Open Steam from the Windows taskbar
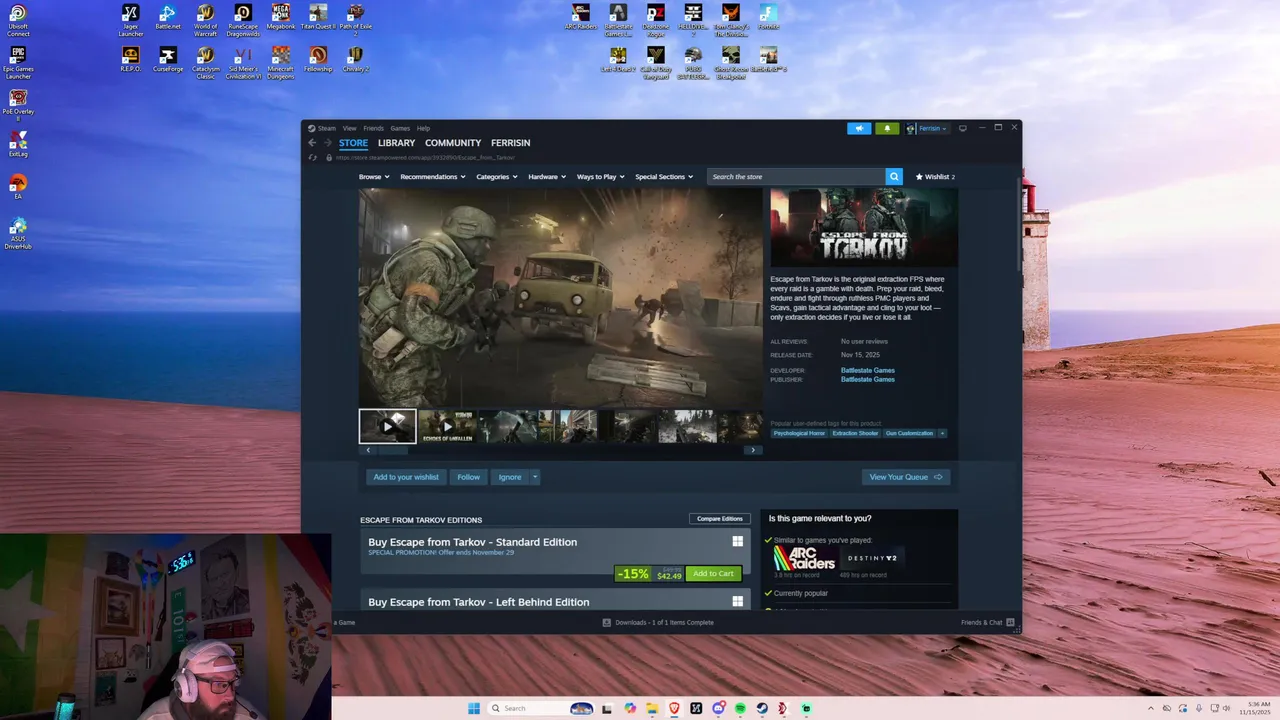The width and height of the screenshot is (1280, 720). [762, 708]
